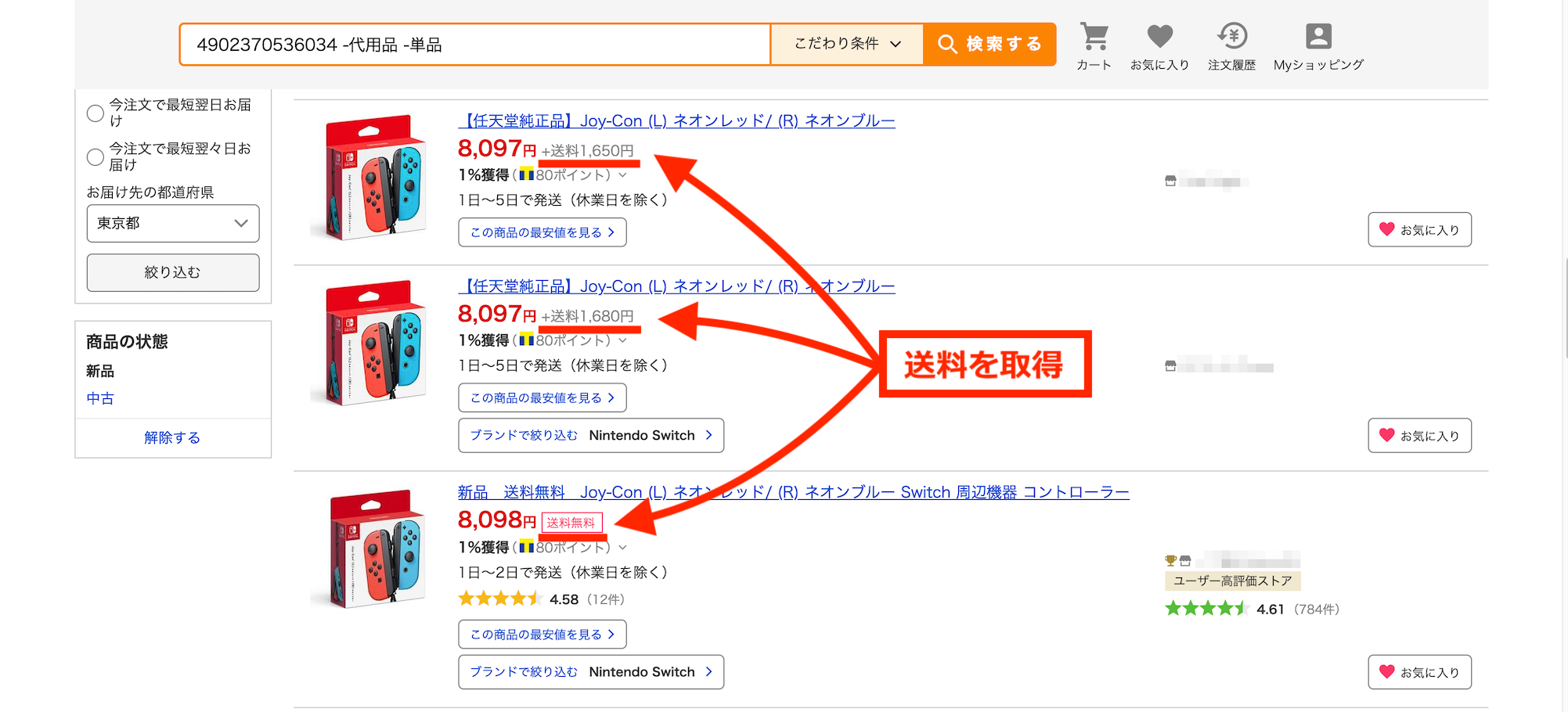Open order history yen icon
Image resolution: width=1568 pixels, height=712 pixels.
click(1231, 38)
